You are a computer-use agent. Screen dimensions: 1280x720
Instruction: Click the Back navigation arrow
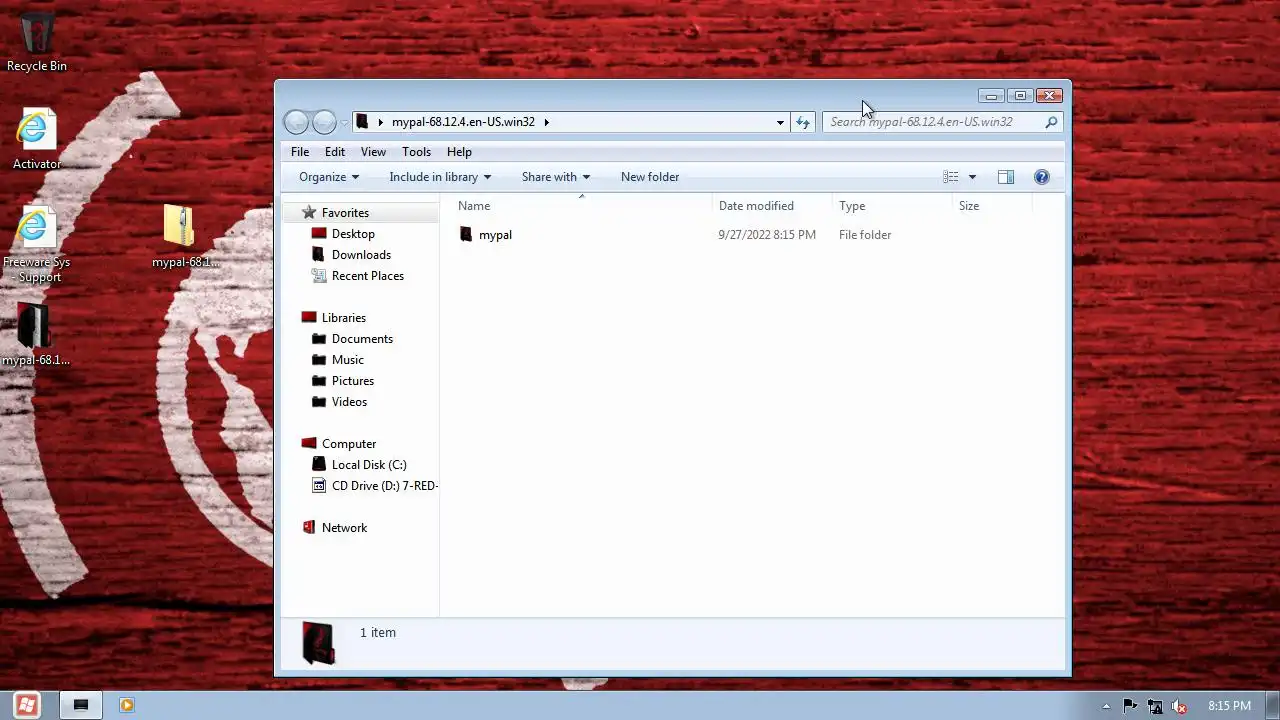pyautogui.click(x=296, y=122)
